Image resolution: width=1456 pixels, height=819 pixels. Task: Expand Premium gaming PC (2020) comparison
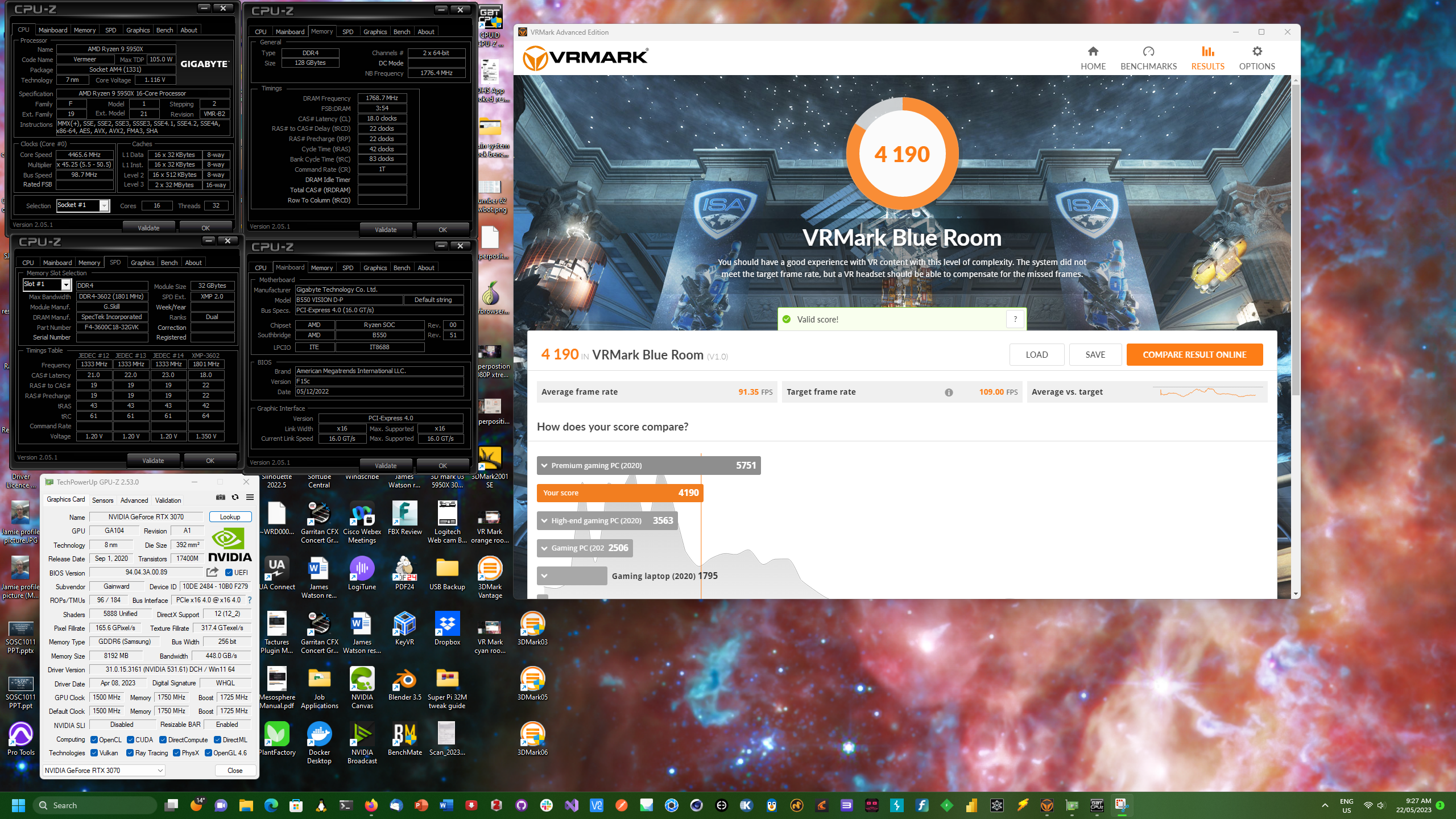(x=648, y=465)
